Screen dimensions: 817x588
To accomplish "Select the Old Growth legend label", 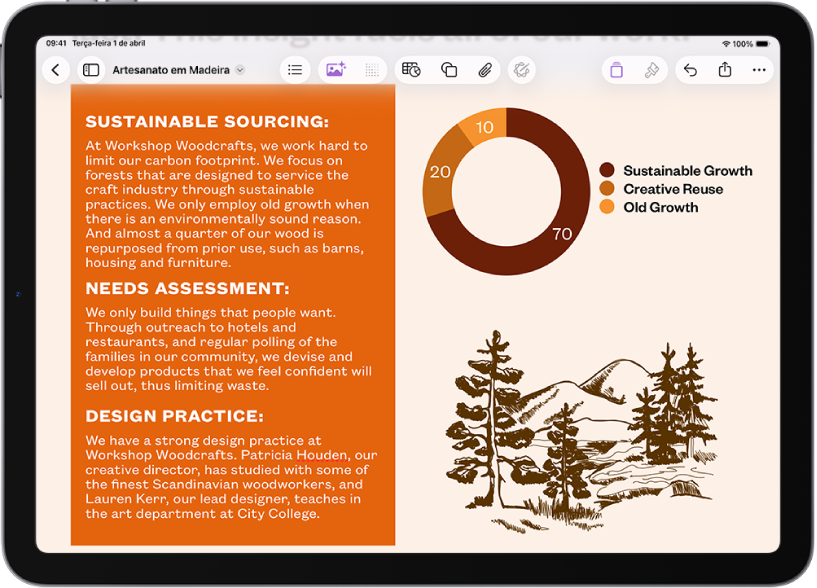I will pyautogui.click(x=660, y=208).
